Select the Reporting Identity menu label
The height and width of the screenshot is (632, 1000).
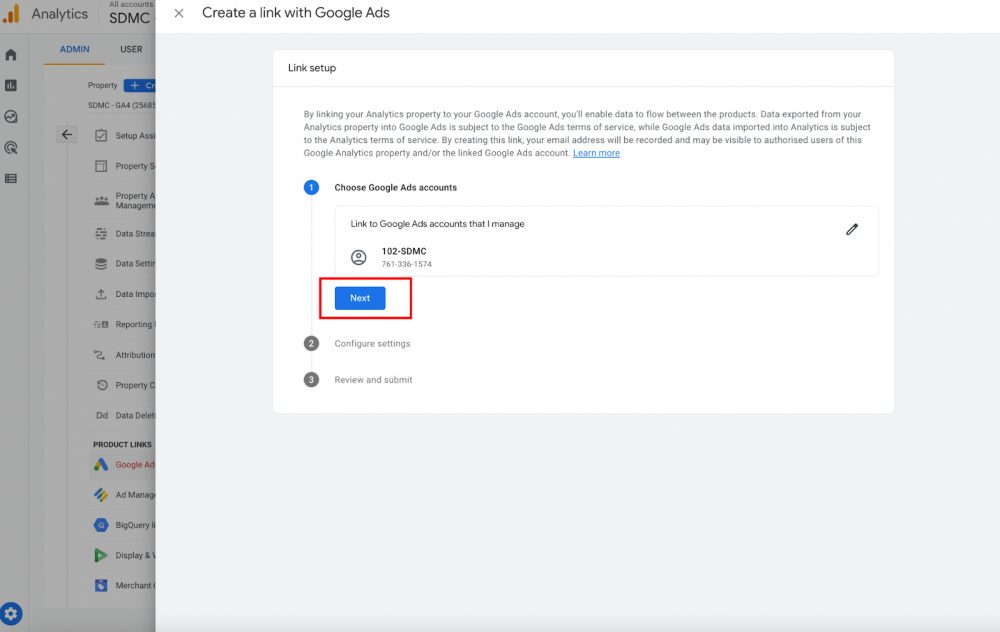point(135,325)
